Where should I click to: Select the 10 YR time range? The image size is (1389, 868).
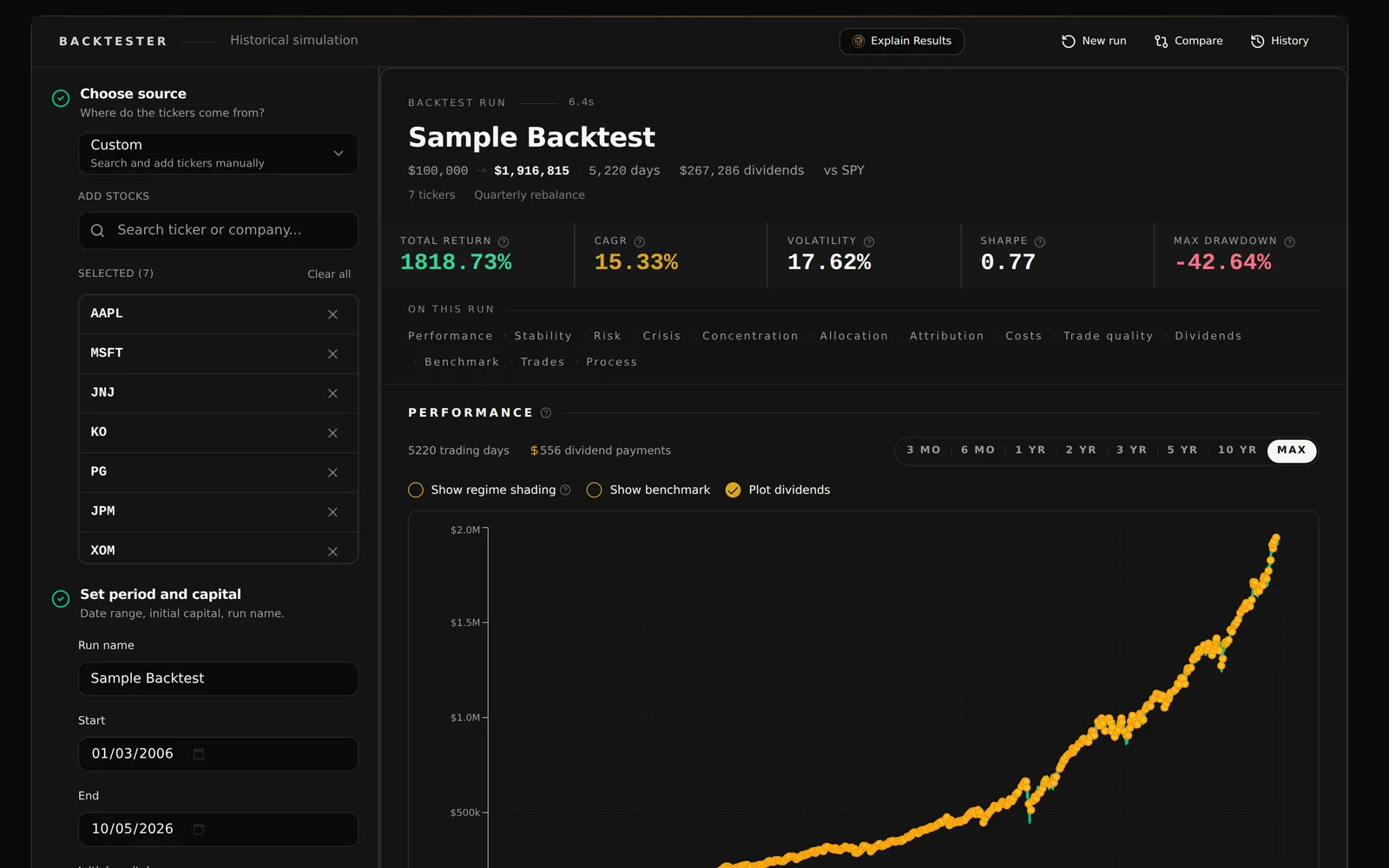tap(1237, 450)
